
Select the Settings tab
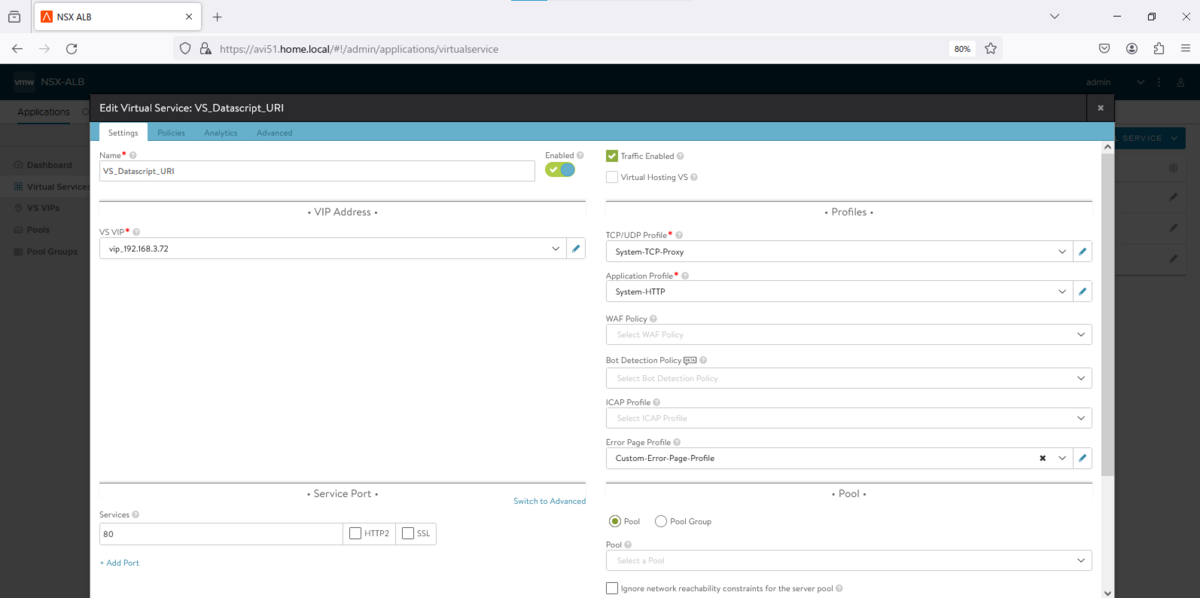[123, 133]
